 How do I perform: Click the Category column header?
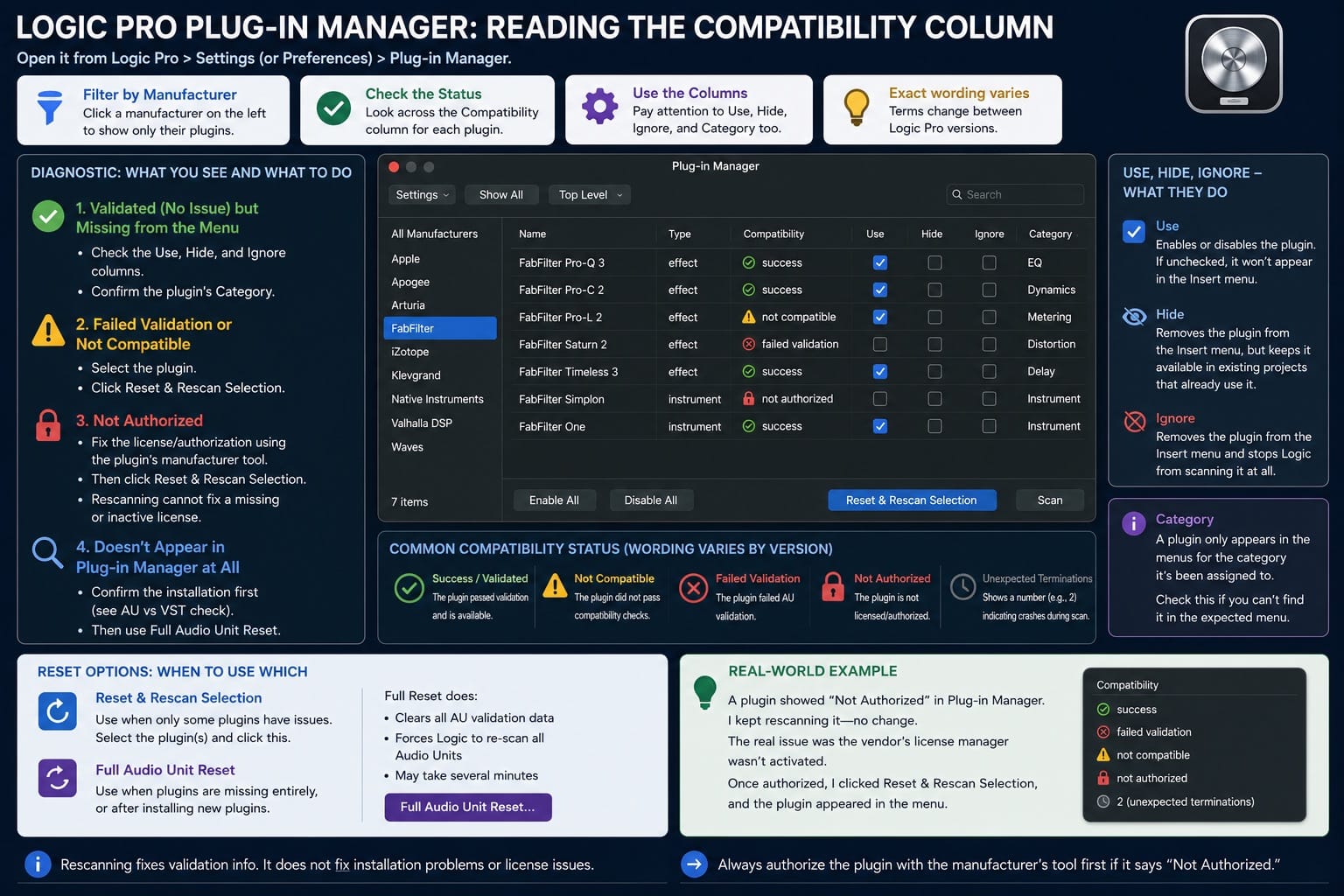pos(1050,234)
